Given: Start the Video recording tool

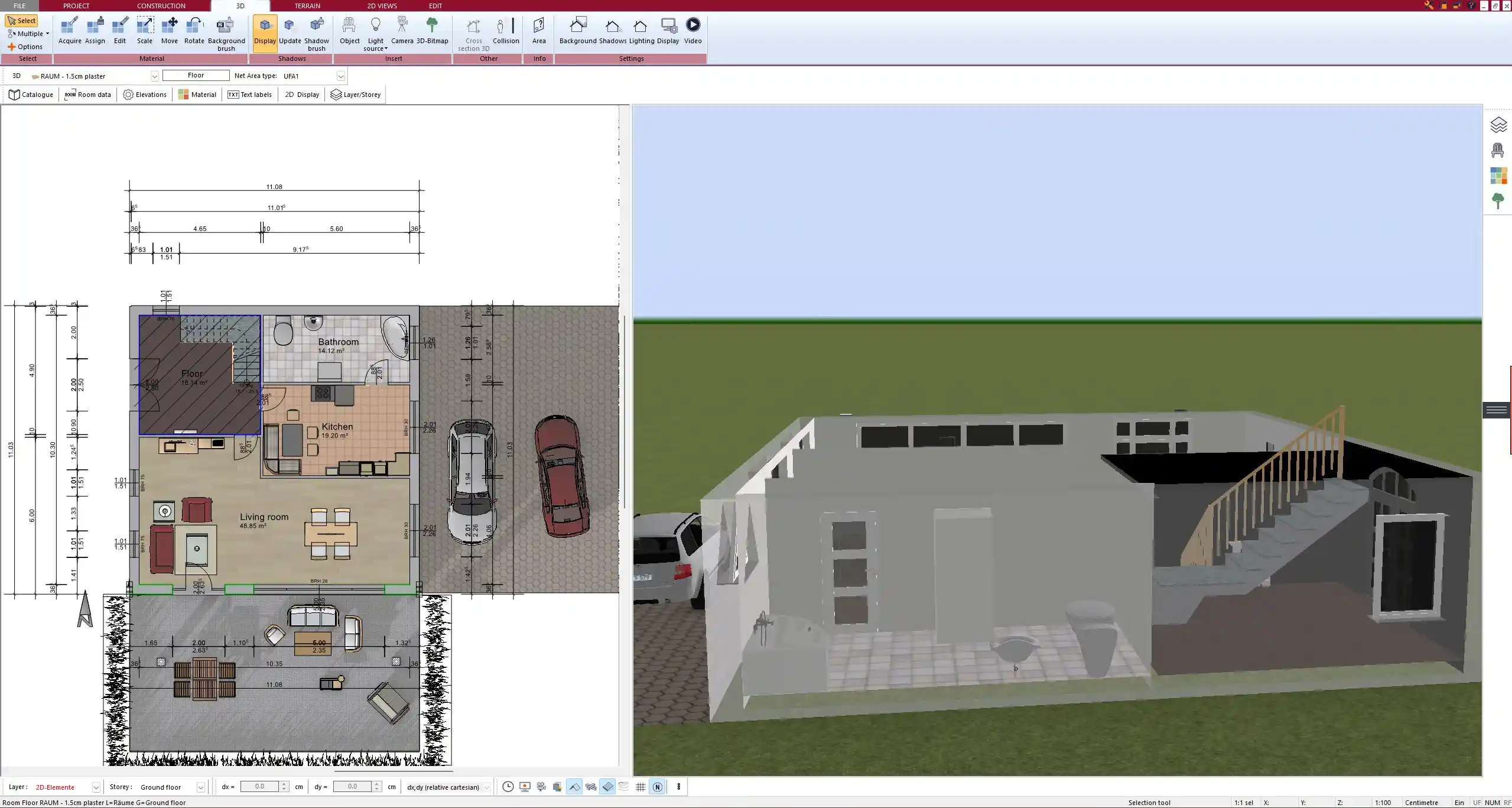Looking at the screenshot, I should pos(692,30).
